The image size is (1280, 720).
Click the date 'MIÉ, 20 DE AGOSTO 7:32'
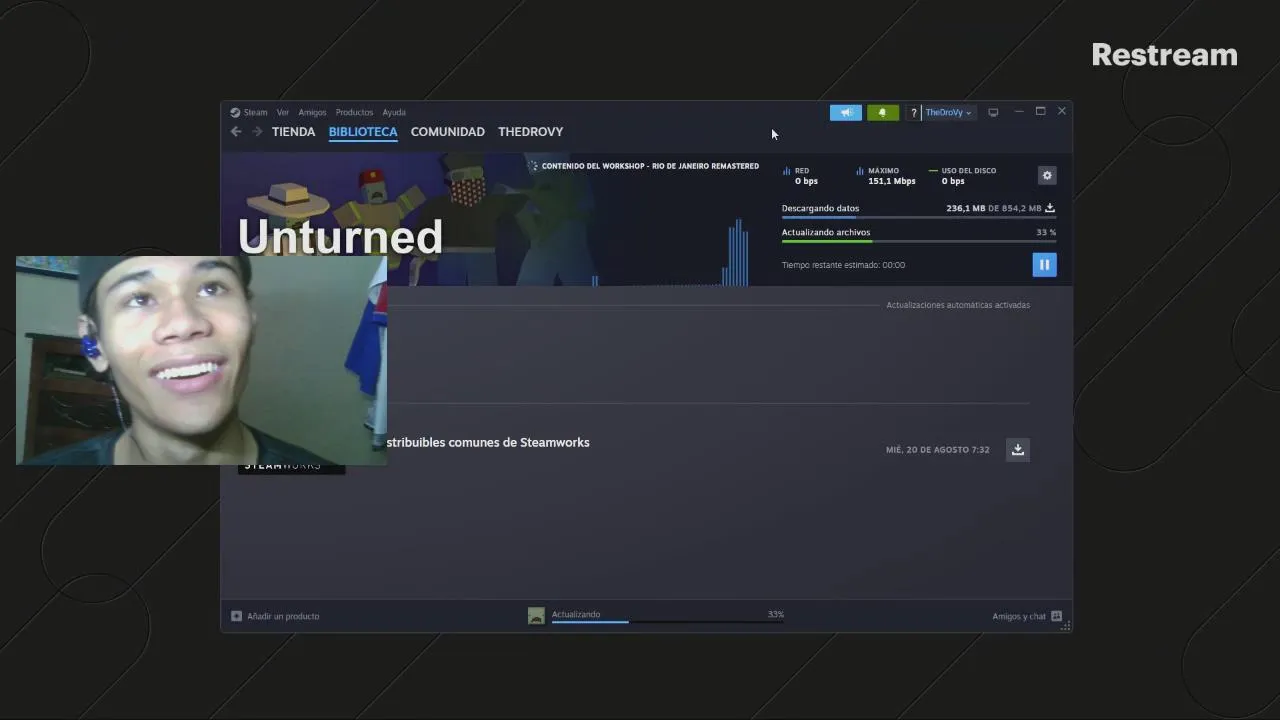coord(938,450)
